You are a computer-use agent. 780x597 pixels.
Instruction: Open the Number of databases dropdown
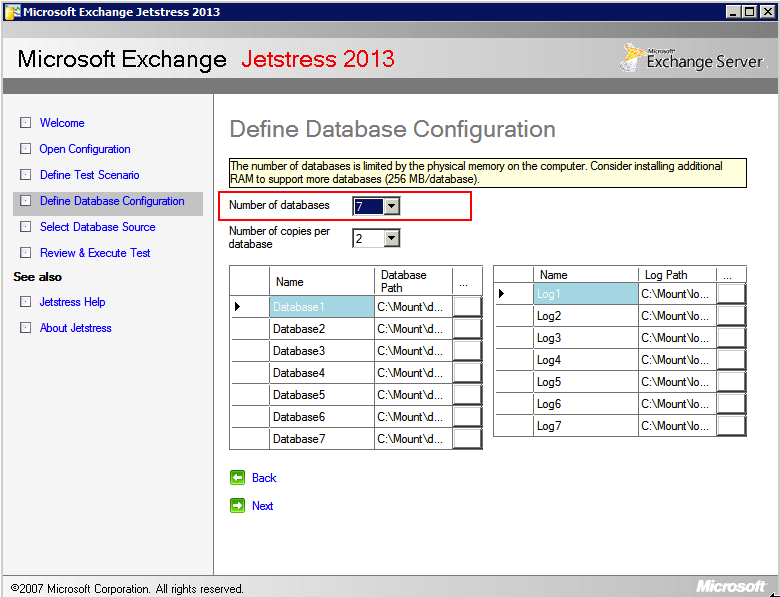tap(391, 206)
